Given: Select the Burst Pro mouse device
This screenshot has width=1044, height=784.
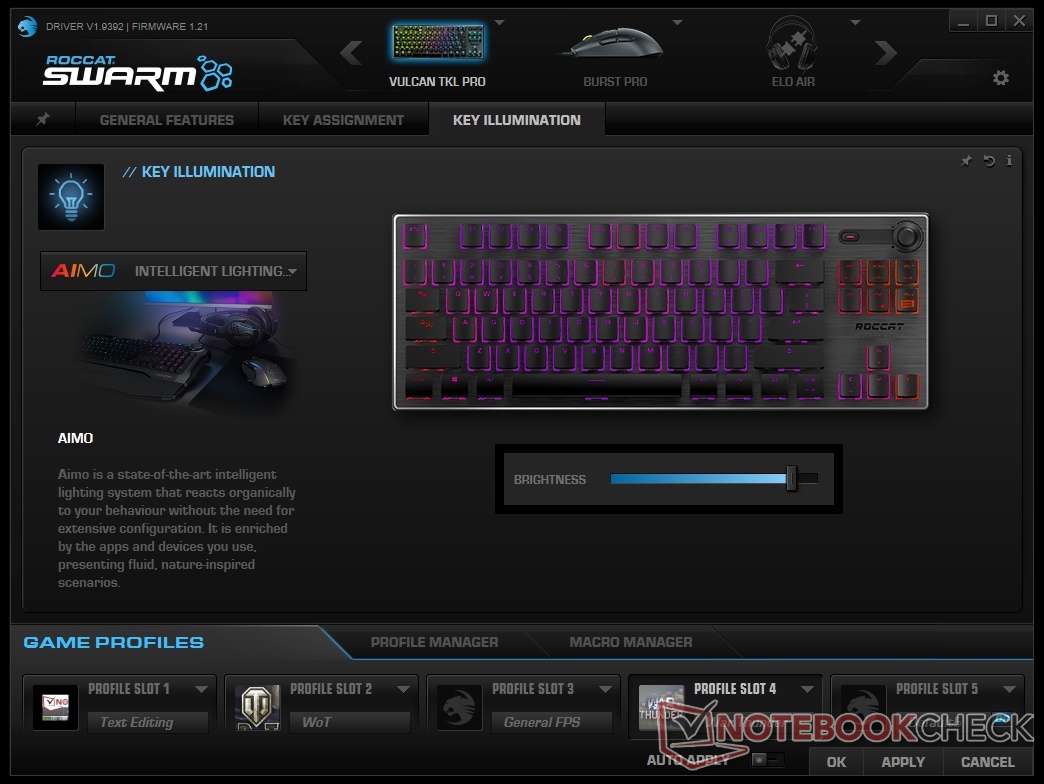Looking at the screenshot, I should click(x=615, y=53).
